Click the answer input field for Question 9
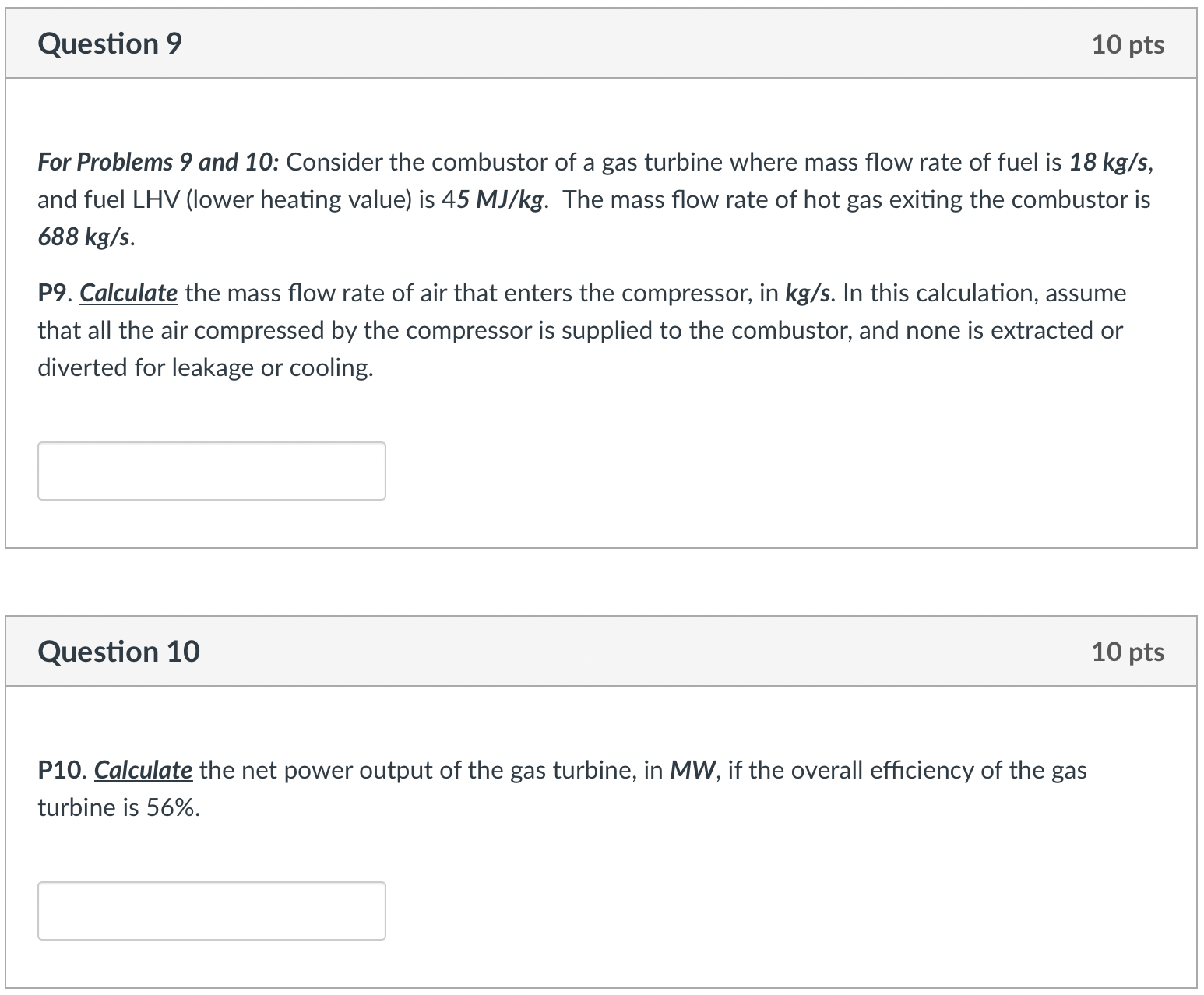 211,470
